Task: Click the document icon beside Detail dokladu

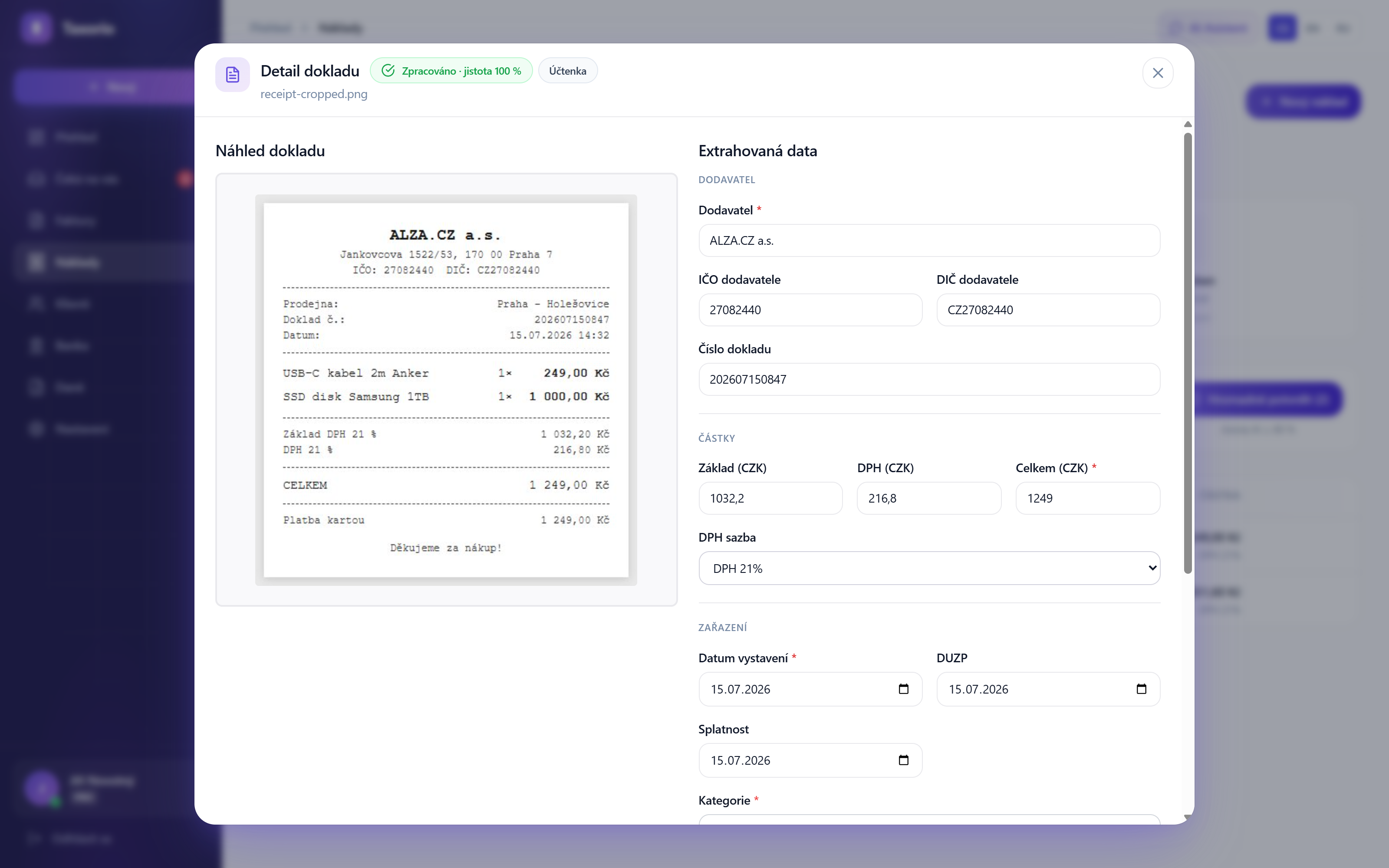Action: click(233, 74)
